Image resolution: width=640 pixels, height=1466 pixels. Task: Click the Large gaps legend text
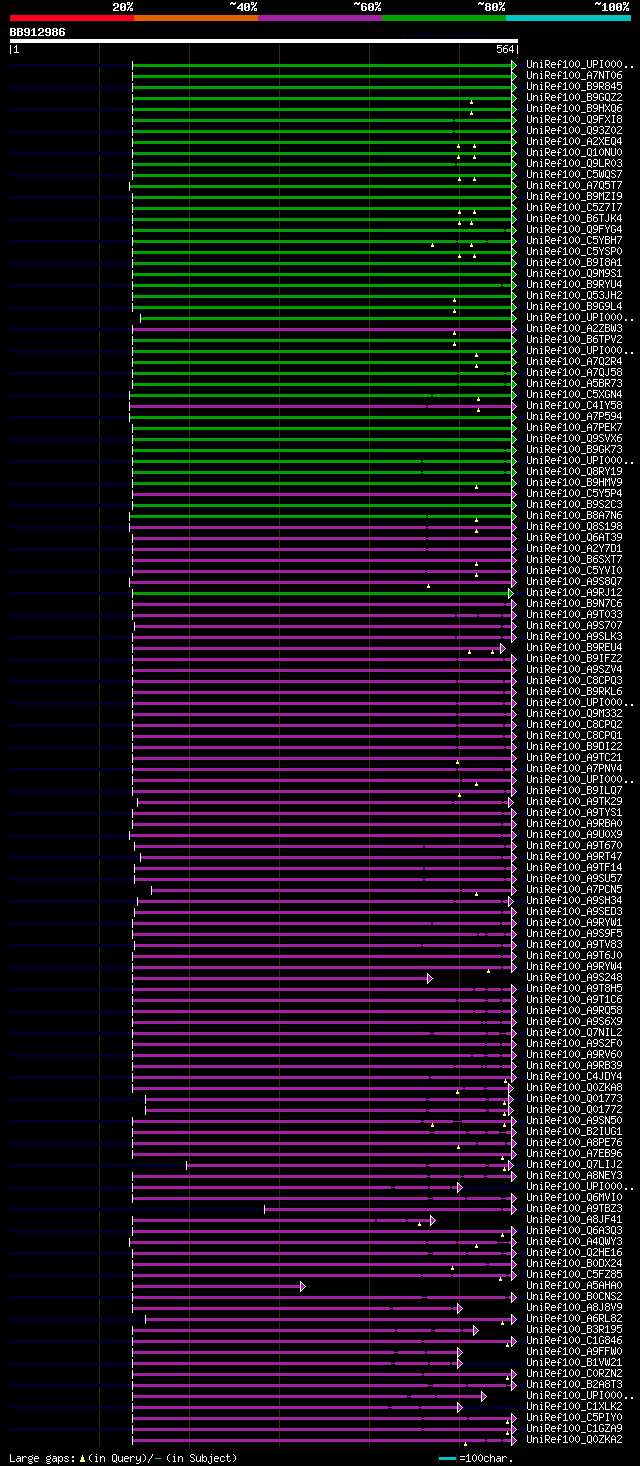123,1457
